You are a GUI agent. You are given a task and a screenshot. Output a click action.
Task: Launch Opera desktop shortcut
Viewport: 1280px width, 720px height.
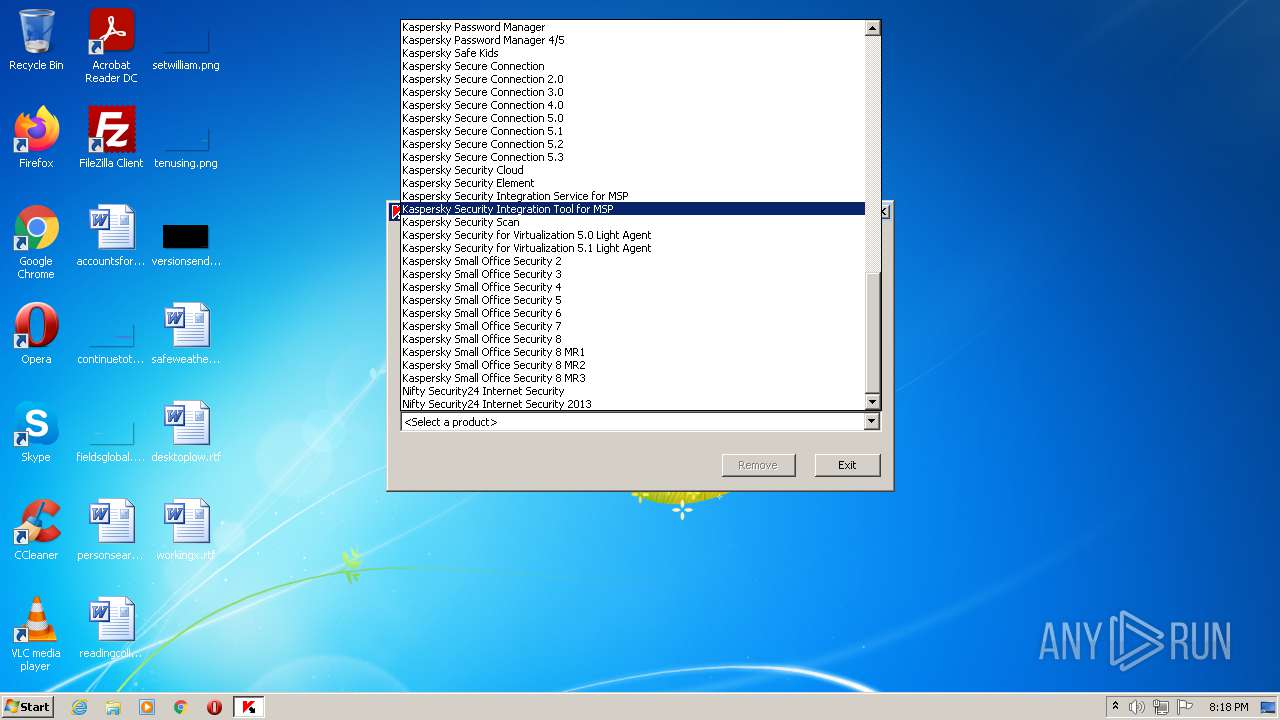(36, 334)
